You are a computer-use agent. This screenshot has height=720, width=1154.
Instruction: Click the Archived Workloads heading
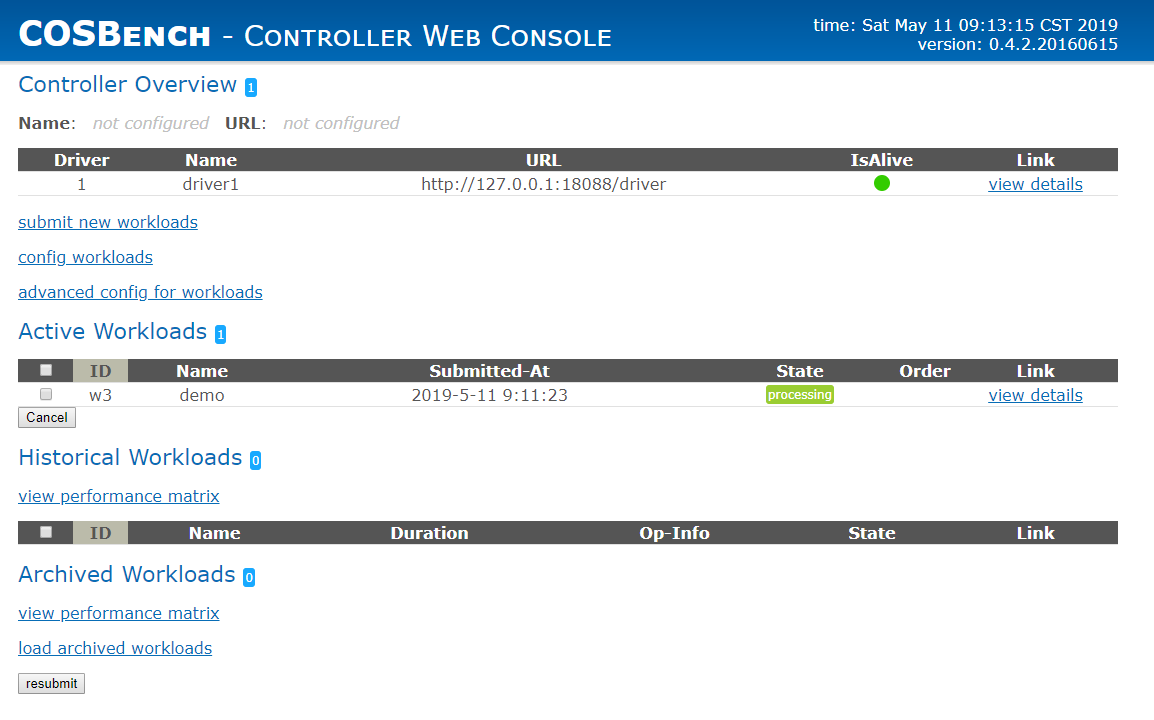pos(127,574)
